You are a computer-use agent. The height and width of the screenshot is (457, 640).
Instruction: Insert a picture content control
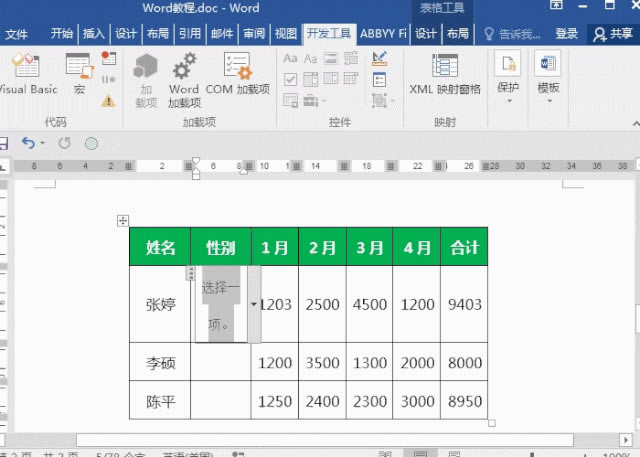coord(331,58)
